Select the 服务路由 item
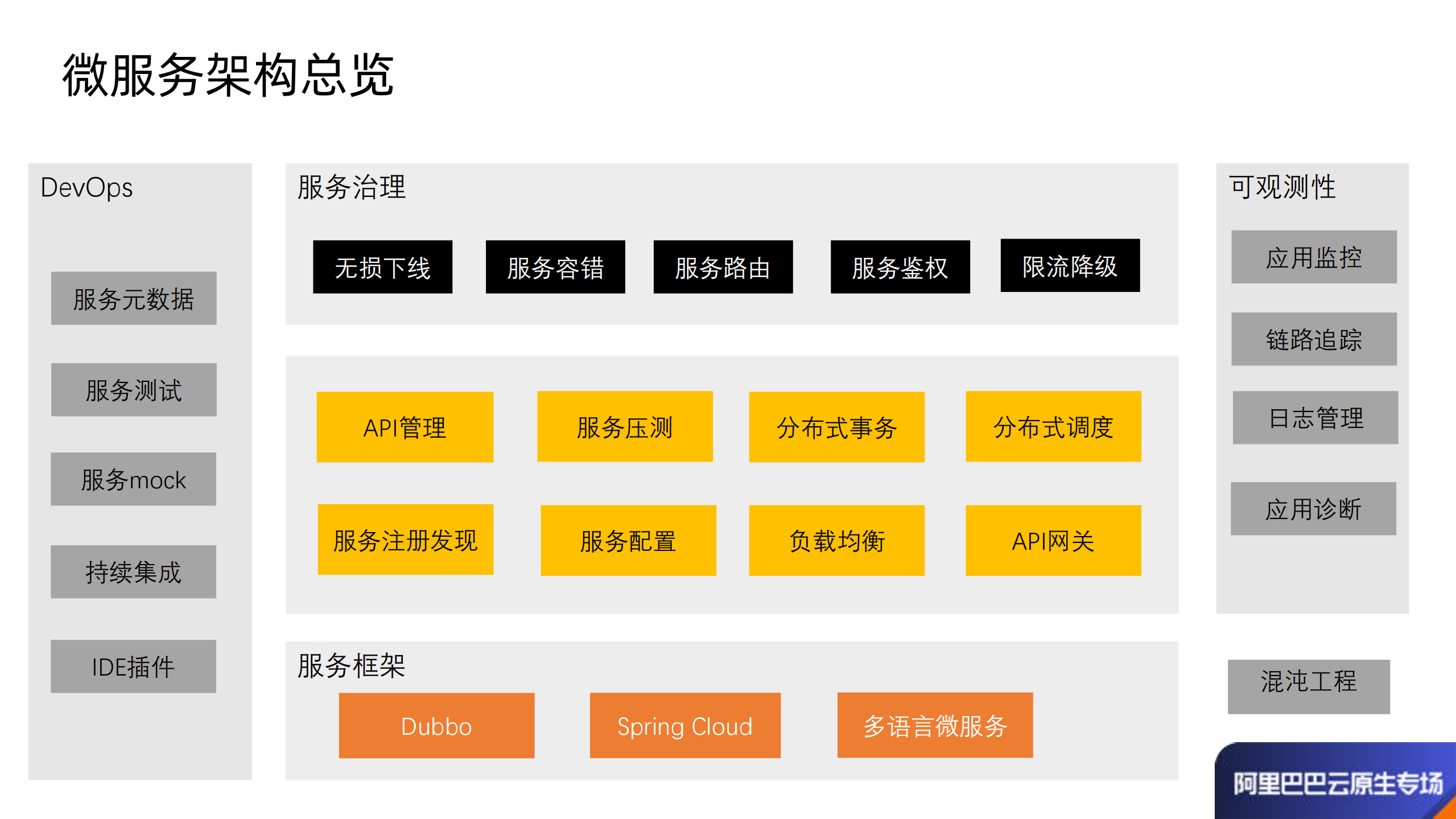 click(723, 268)
